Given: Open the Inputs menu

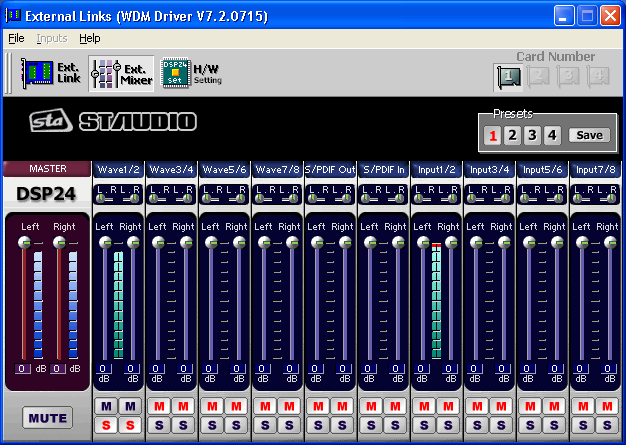Looking at the screenshot, I should pos(52,38).
